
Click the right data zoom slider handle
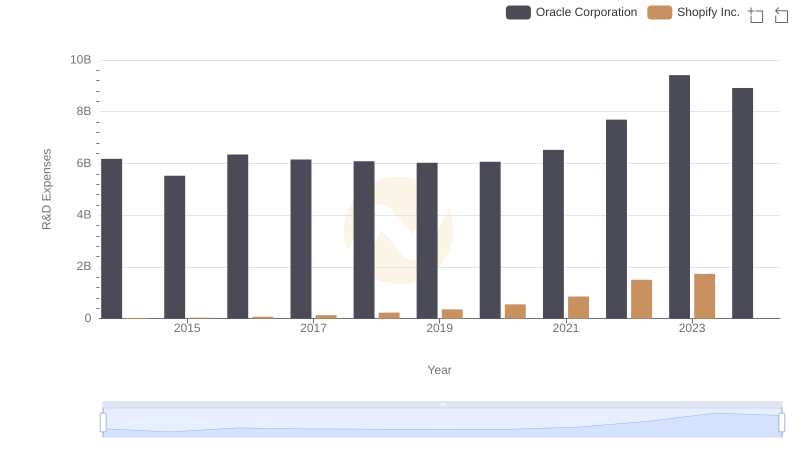point(781,422)
